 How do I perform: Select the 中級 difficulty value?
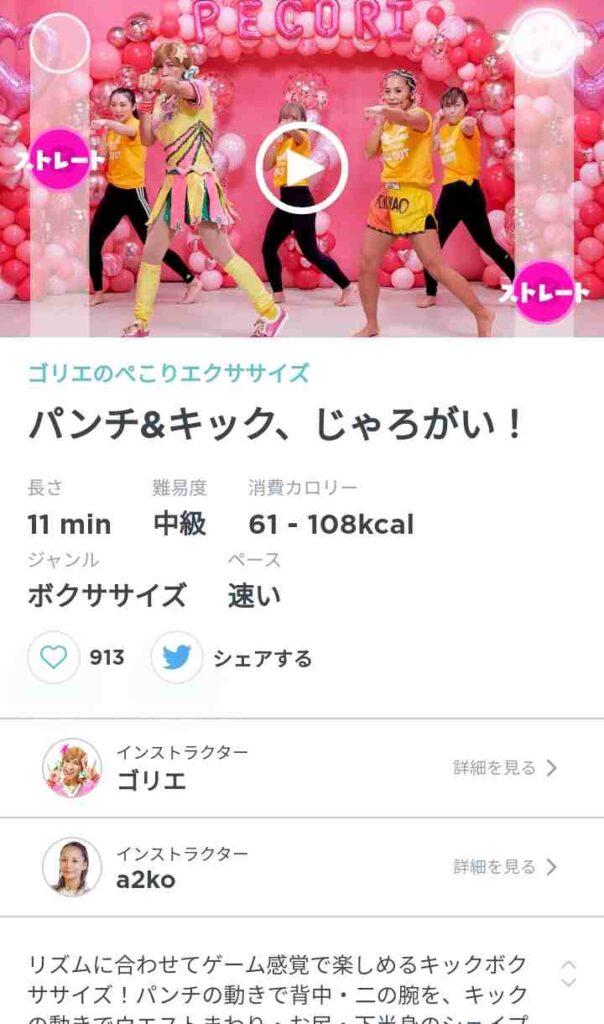tap(180, 524)
